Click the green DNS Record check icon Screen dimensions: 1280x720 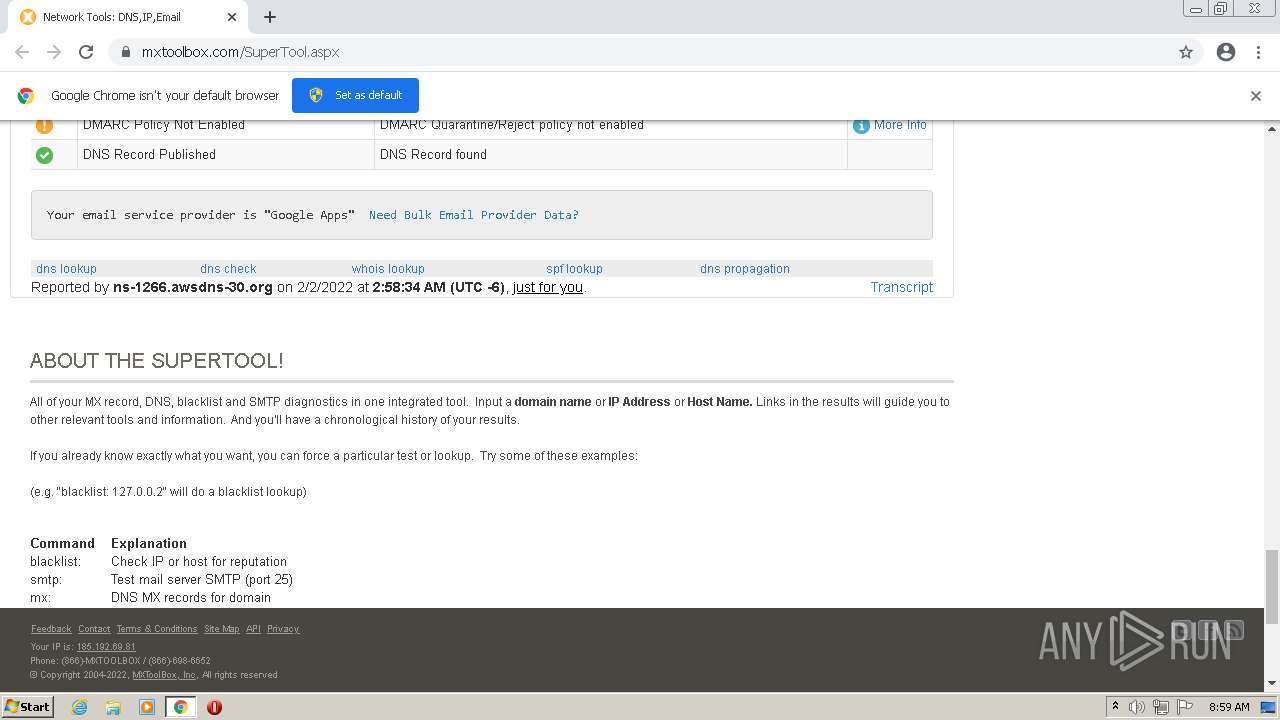pyautogui.click(x=44, y=155)
